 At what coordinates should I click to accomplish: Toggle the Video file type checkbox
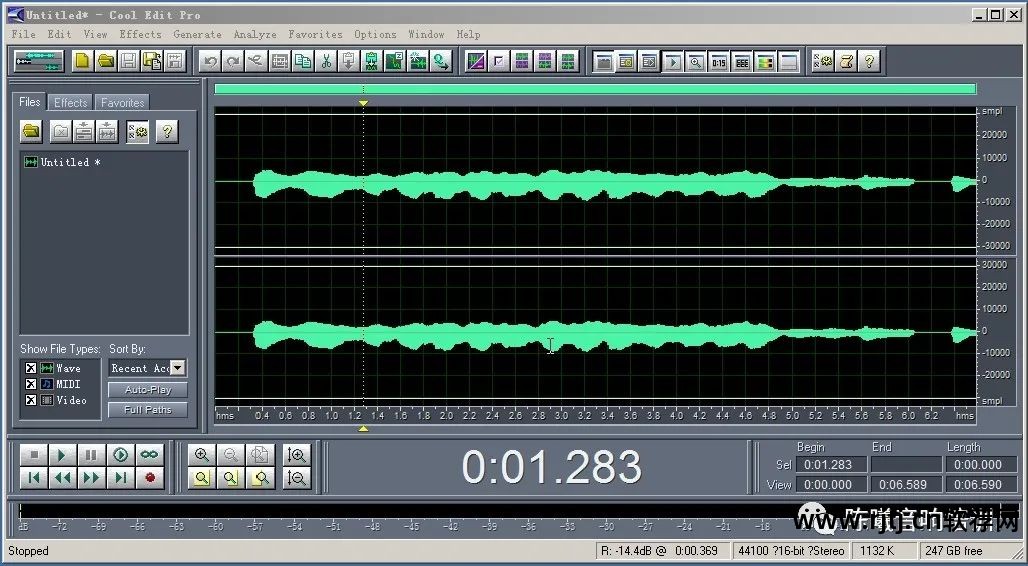[x=30, y=400]
